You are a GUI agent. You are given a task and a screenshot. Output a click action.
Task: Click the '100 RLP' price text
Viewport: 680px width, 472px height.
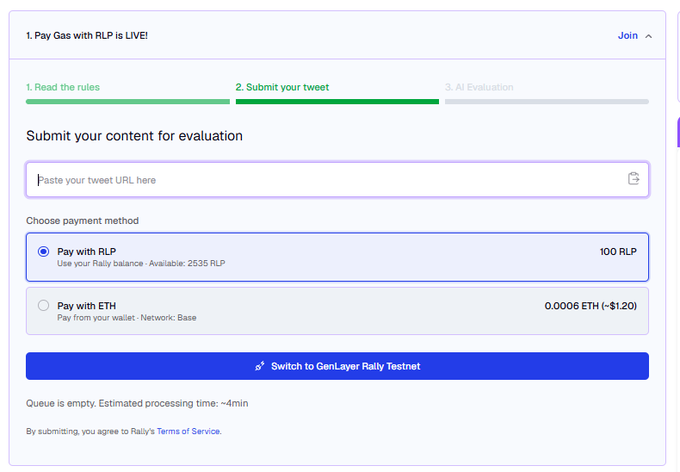[618, 252]
